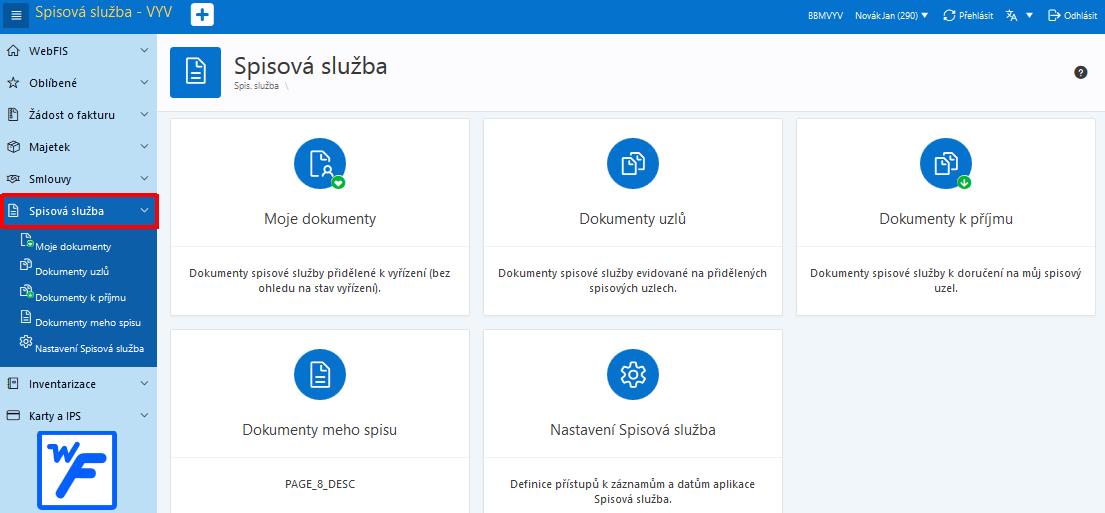Viewport: 1105px width, 513px height.
Task: Click the Spisová služba page header document icon
Action: [x=195, y=73]
